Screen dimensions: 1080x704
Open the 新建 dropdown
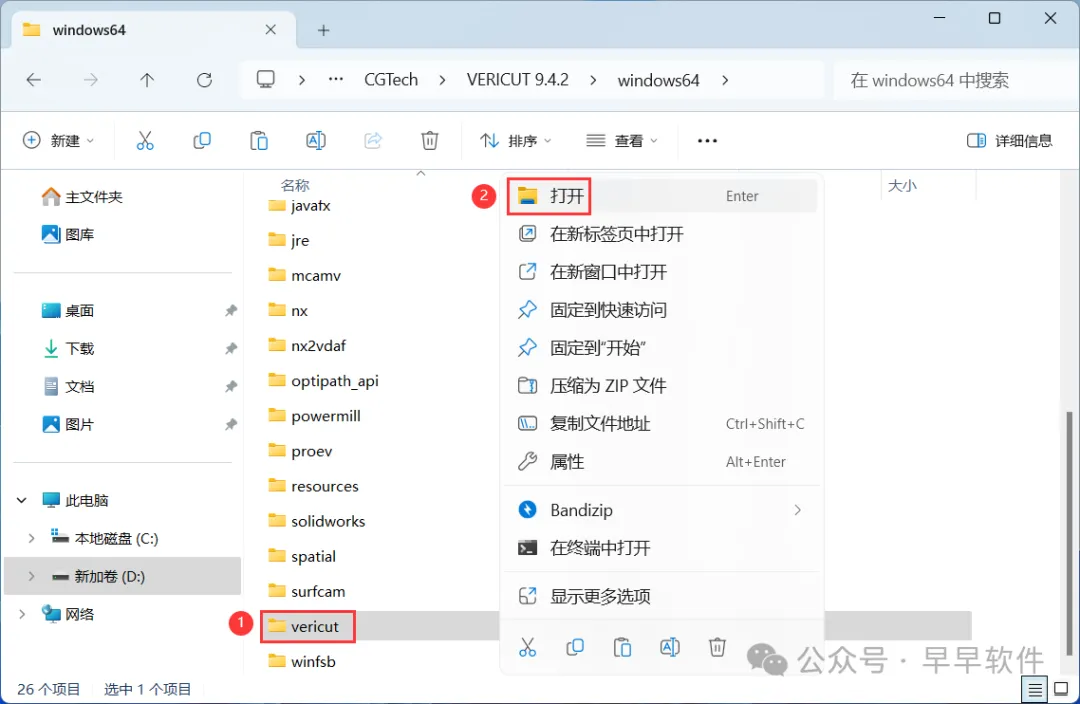click(59, 141)
